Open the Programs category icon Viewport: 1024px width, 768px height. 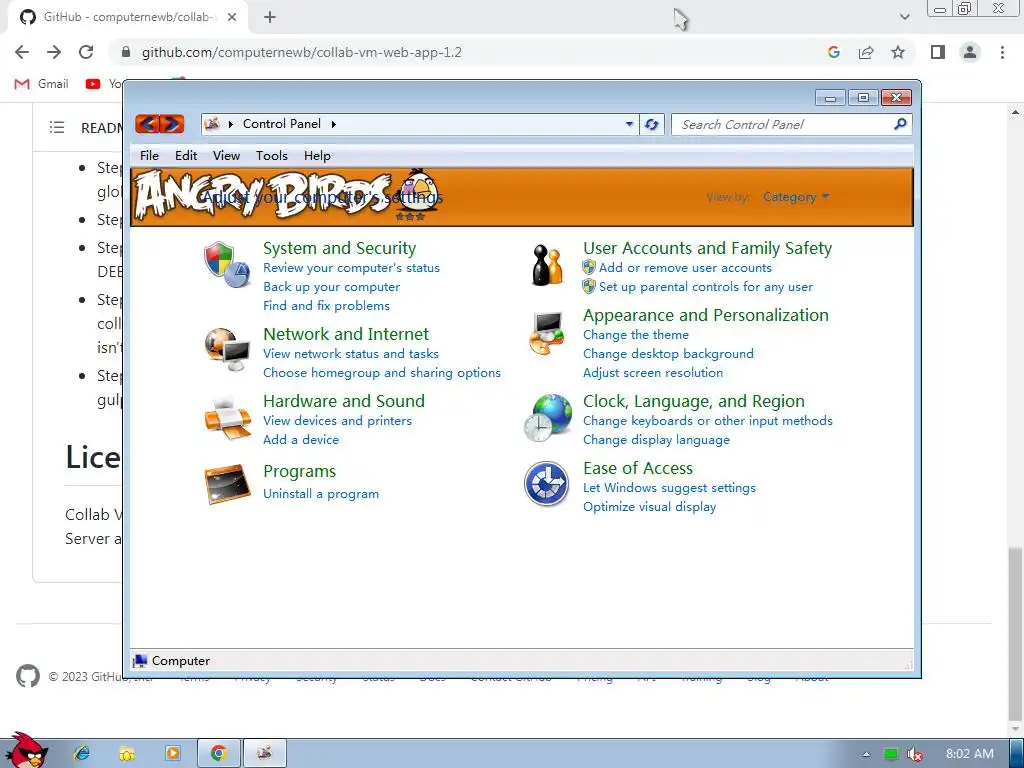pyautogui.click(x=227, y=484)
